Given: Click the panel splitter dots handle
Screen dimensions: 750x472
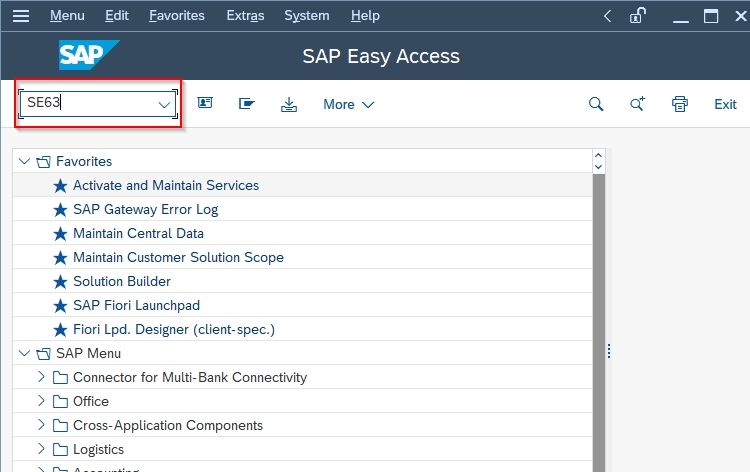Looking at the screenshot, I should point(608,351).
